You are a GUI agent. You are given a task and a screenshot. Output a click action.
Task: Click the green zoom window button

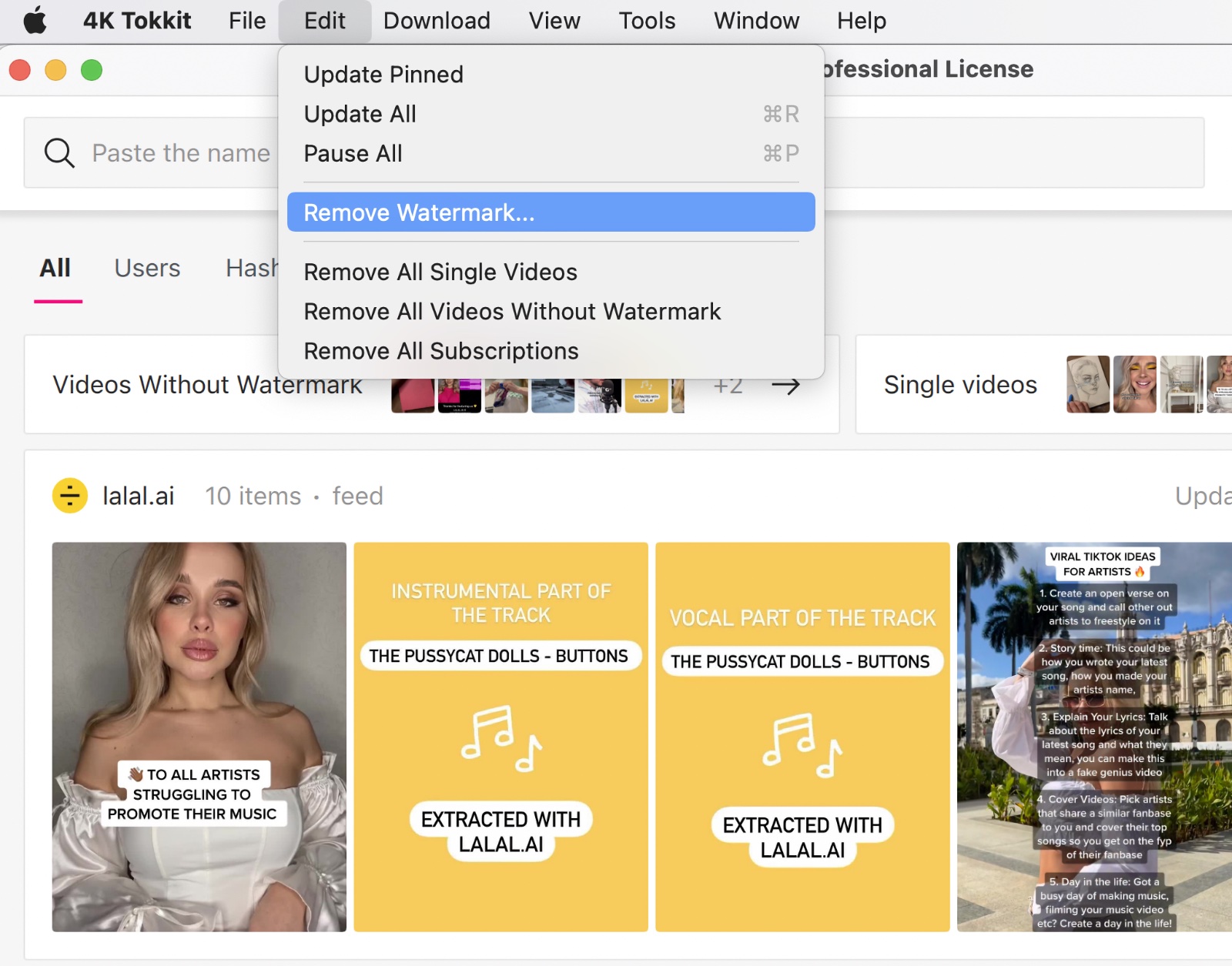pyautogui.click(x=92, y=70)
